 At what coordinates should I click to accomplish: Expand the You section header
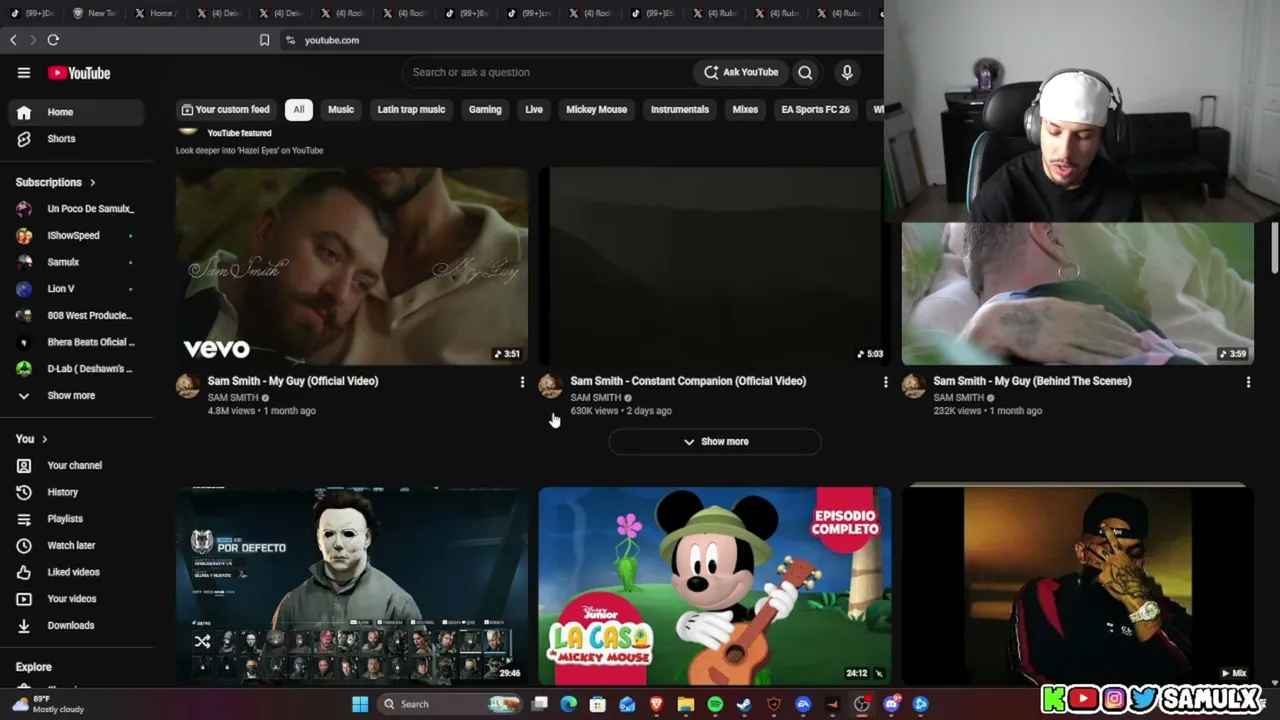[31, 439]
